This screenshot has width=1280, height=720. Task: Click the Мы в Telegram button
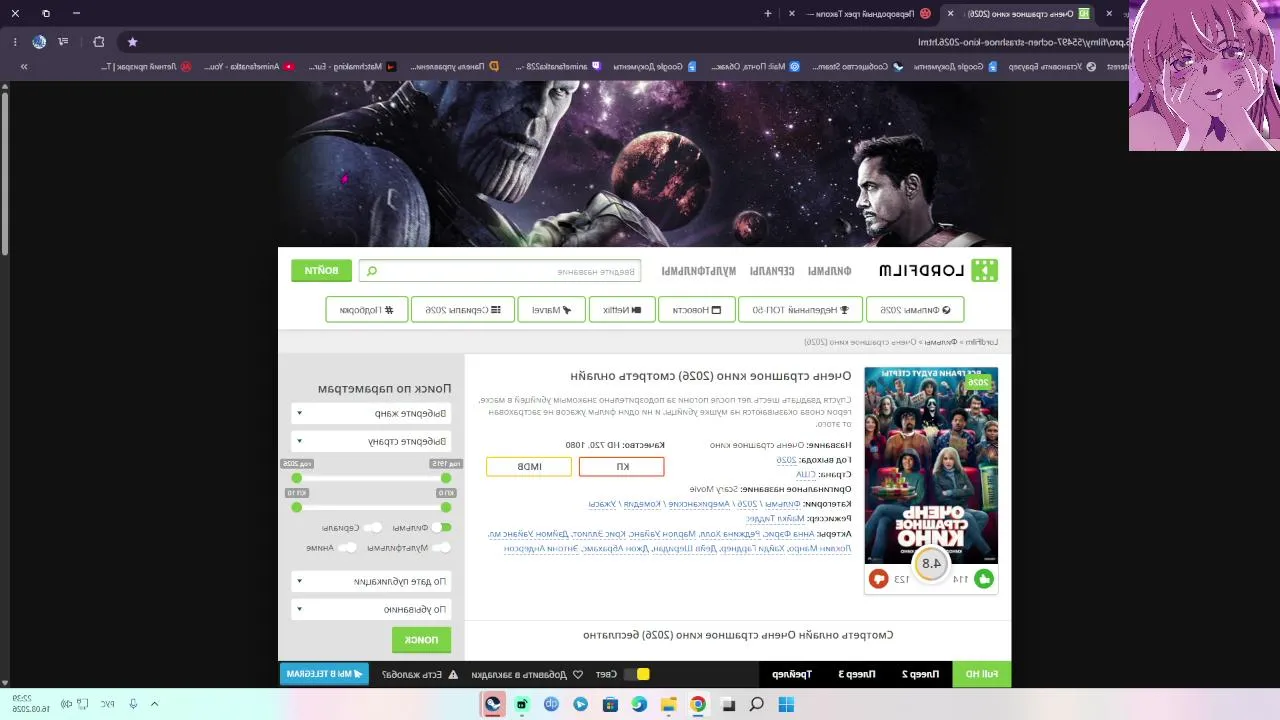pos(325,674)
